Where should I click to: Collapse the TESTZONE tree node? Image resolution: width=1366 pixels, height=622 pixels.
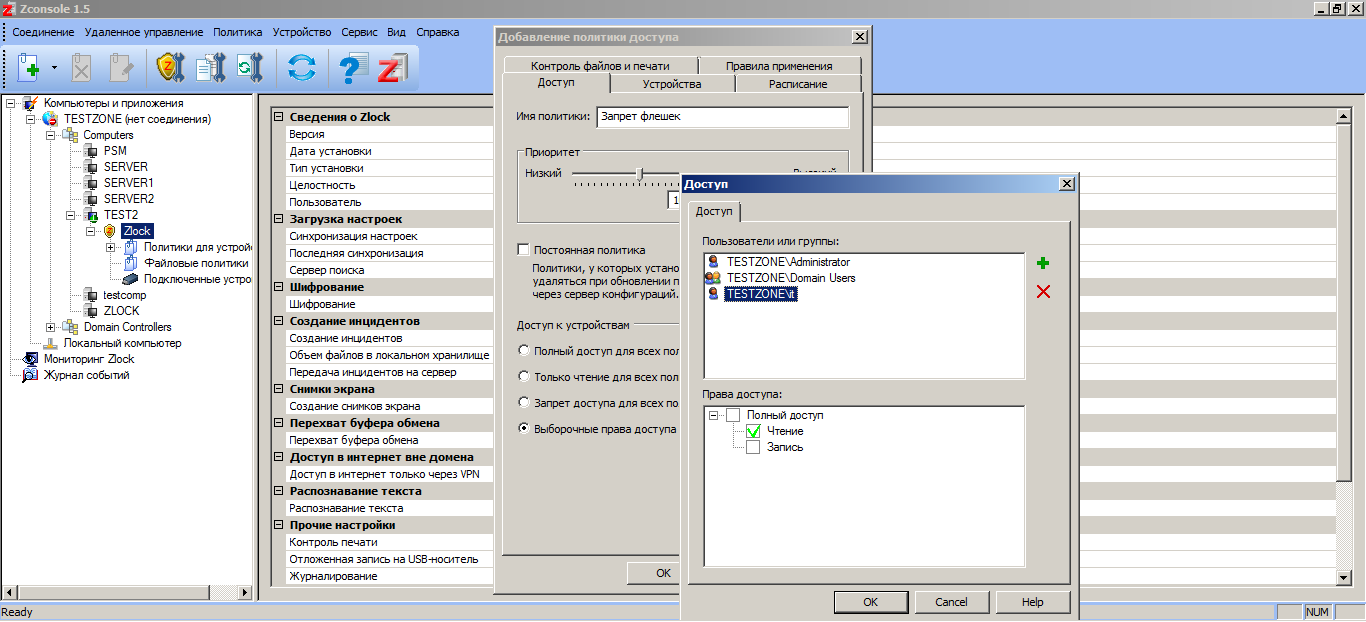tap(31, 119)
